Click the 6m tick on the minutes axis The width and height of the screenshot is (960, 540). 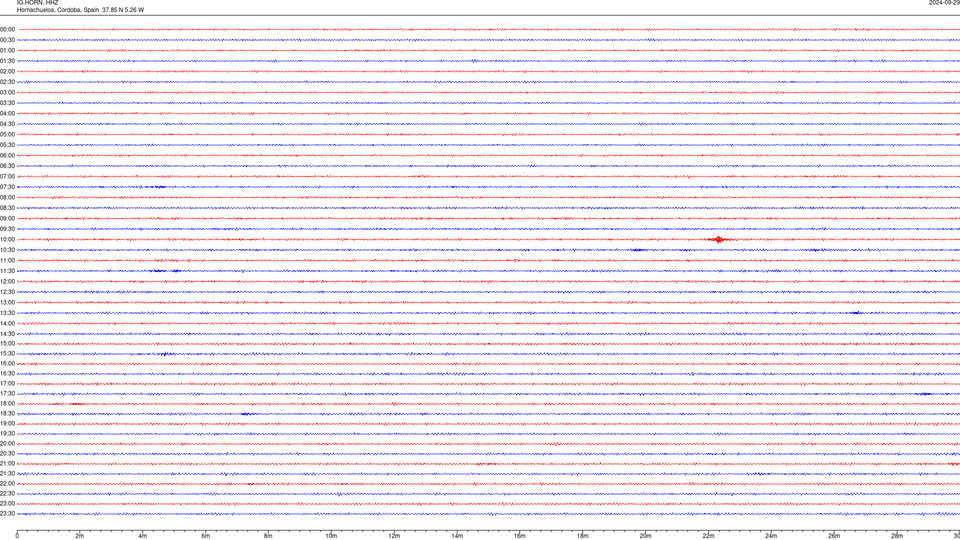coord(206,536)
